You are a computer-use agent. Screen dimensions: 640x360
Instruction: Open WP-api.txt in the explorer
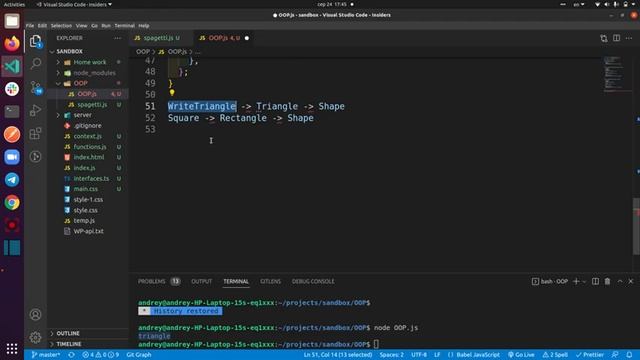(x=88, y=231)
